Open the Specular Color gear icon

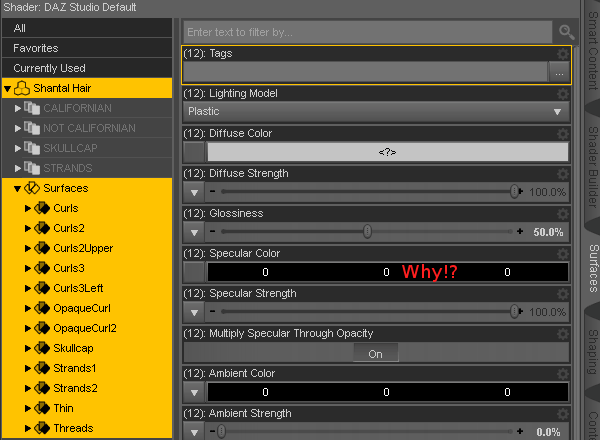pyautogui.click(x=562, y=254)
